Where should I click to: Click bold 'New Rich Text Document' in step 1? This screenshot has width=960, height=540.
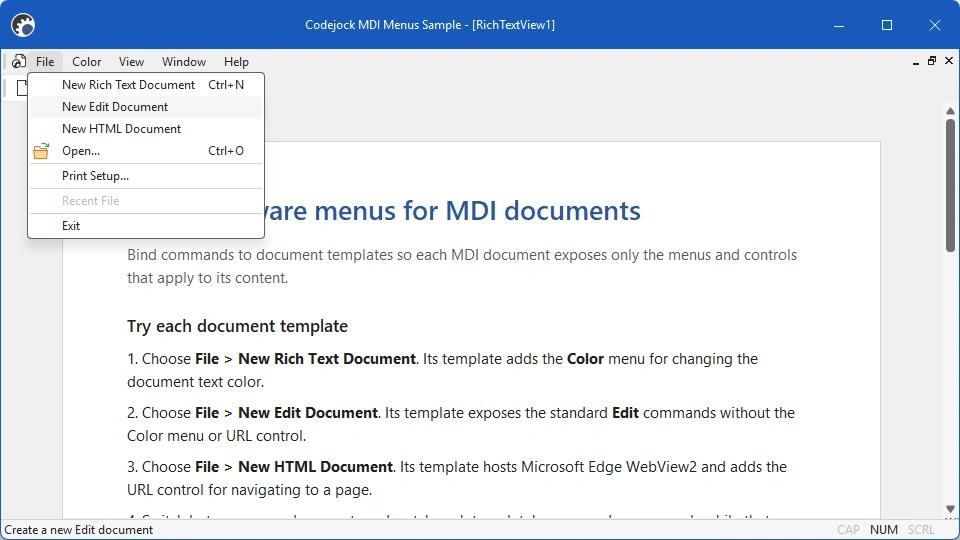(327, 359)
